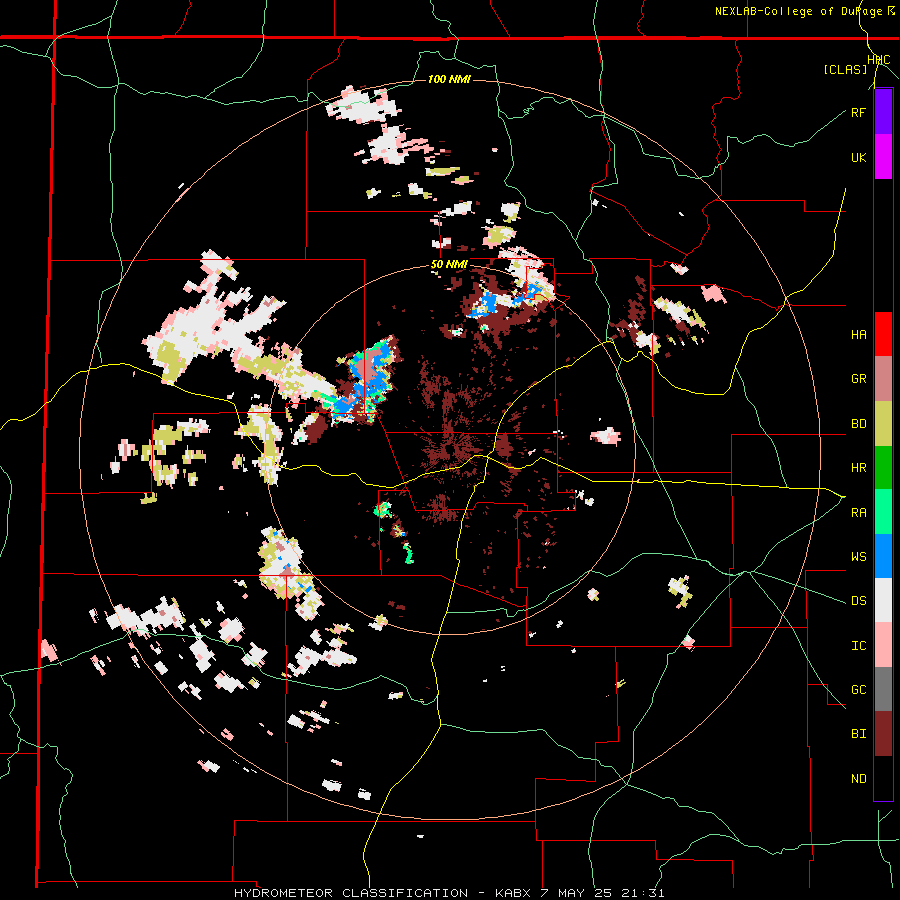The height and width of the screenshot is (900, 900).
Task: Click the UK legend label text
Action: point(858,158)
